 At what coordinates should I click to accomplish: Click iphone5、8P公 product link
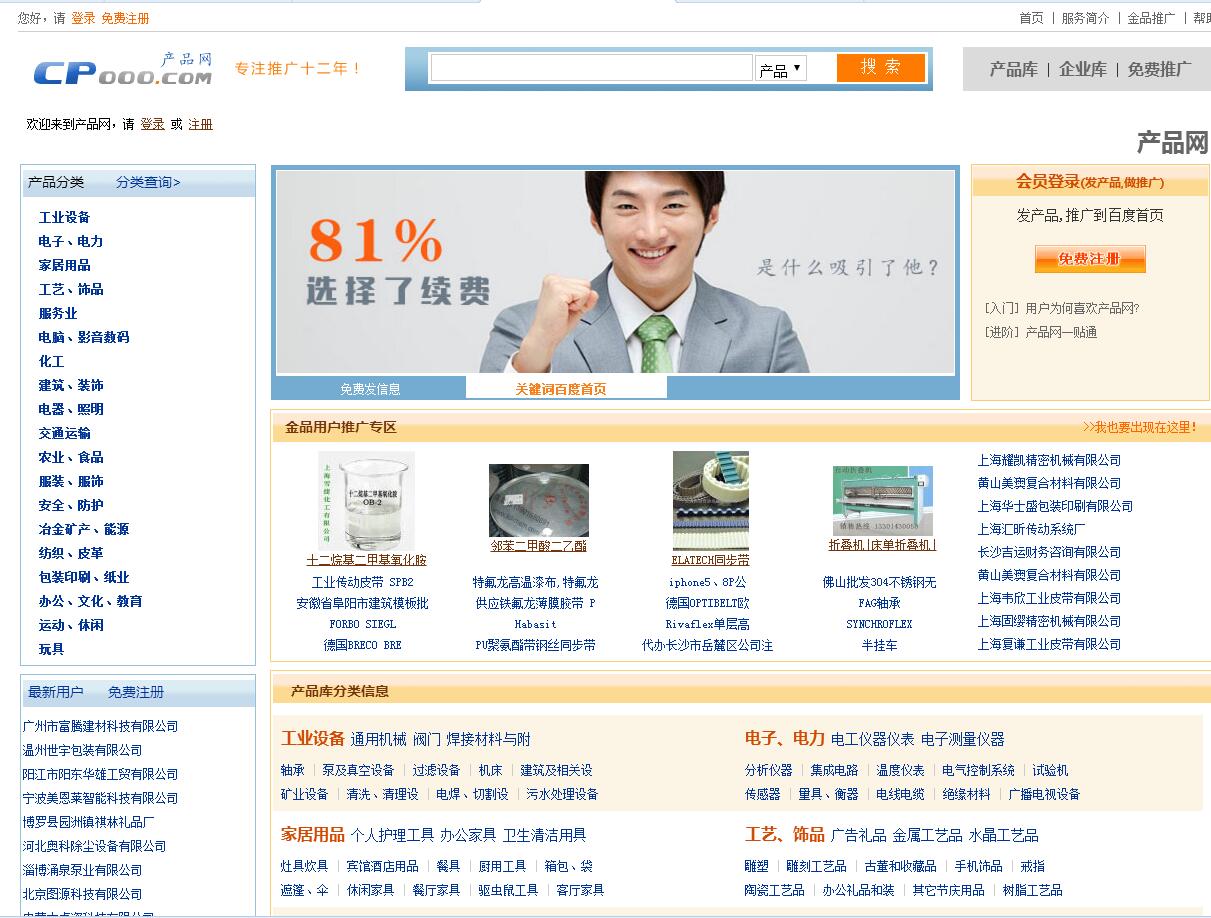707,582
